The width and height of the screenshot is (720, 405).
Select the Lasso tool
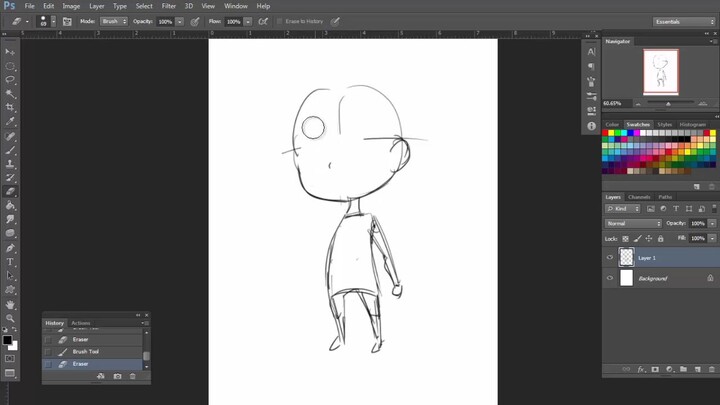pos(10,80)
